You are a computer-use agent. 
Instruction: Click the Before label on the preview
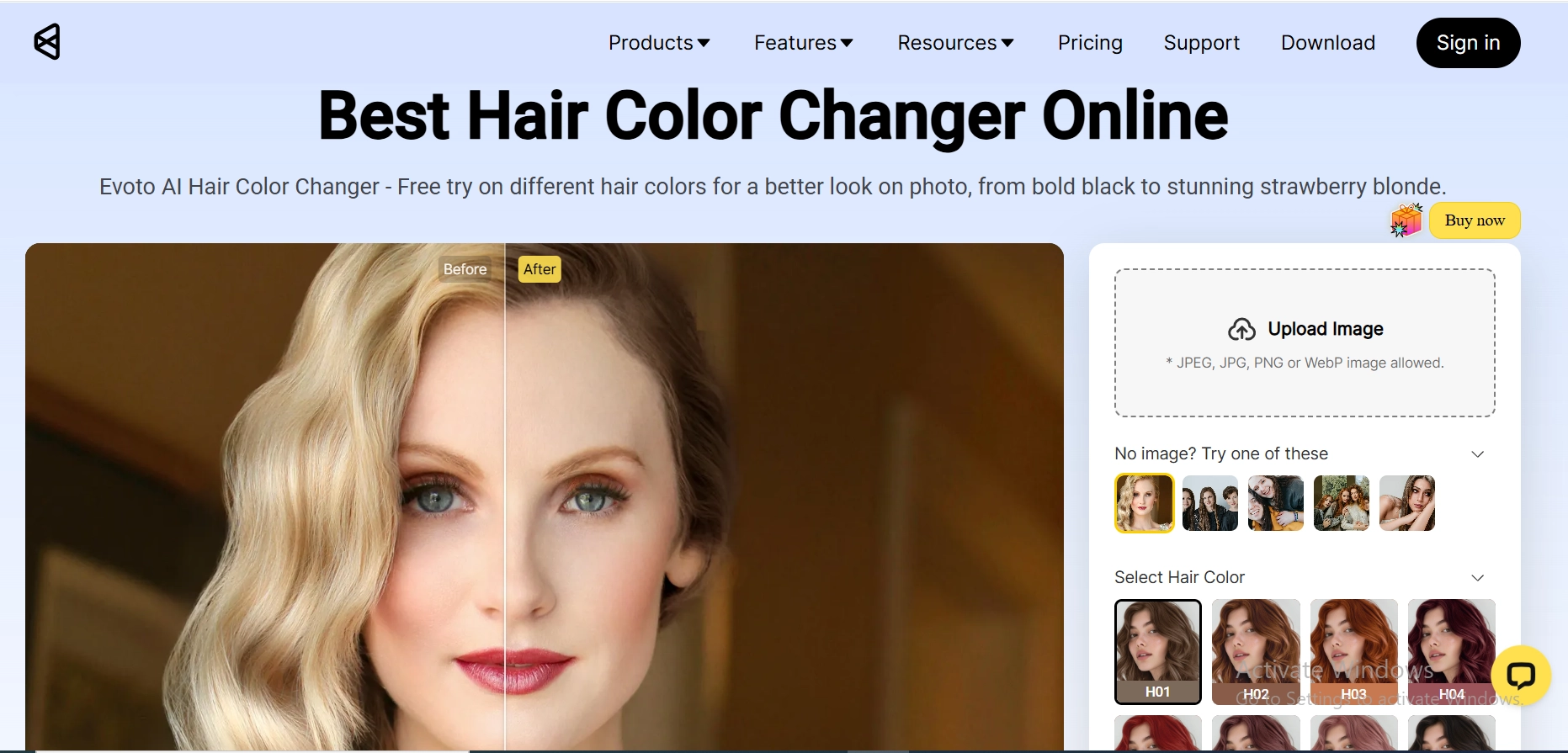click(465, 269)
